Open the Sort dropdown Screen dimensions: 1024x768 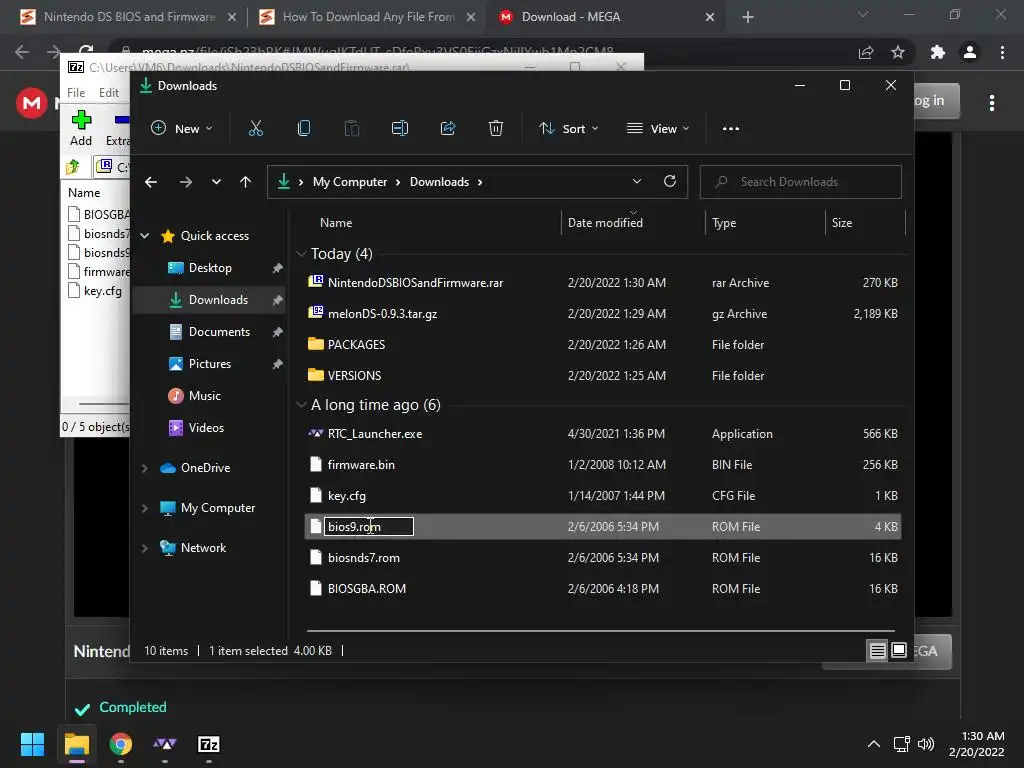click(x=568, y=129)
